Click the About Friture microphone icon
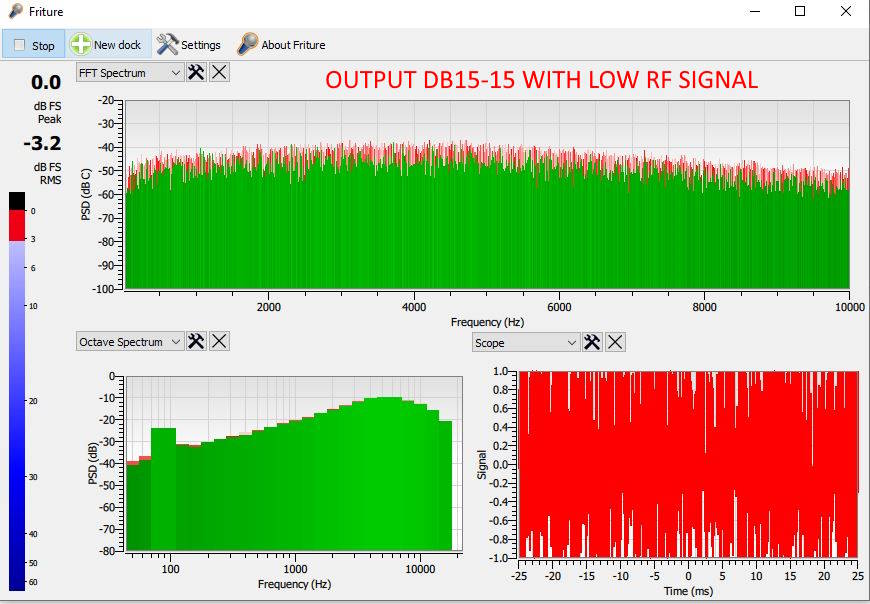This screenshot has height=604, width=870. (x=247, y=44)
